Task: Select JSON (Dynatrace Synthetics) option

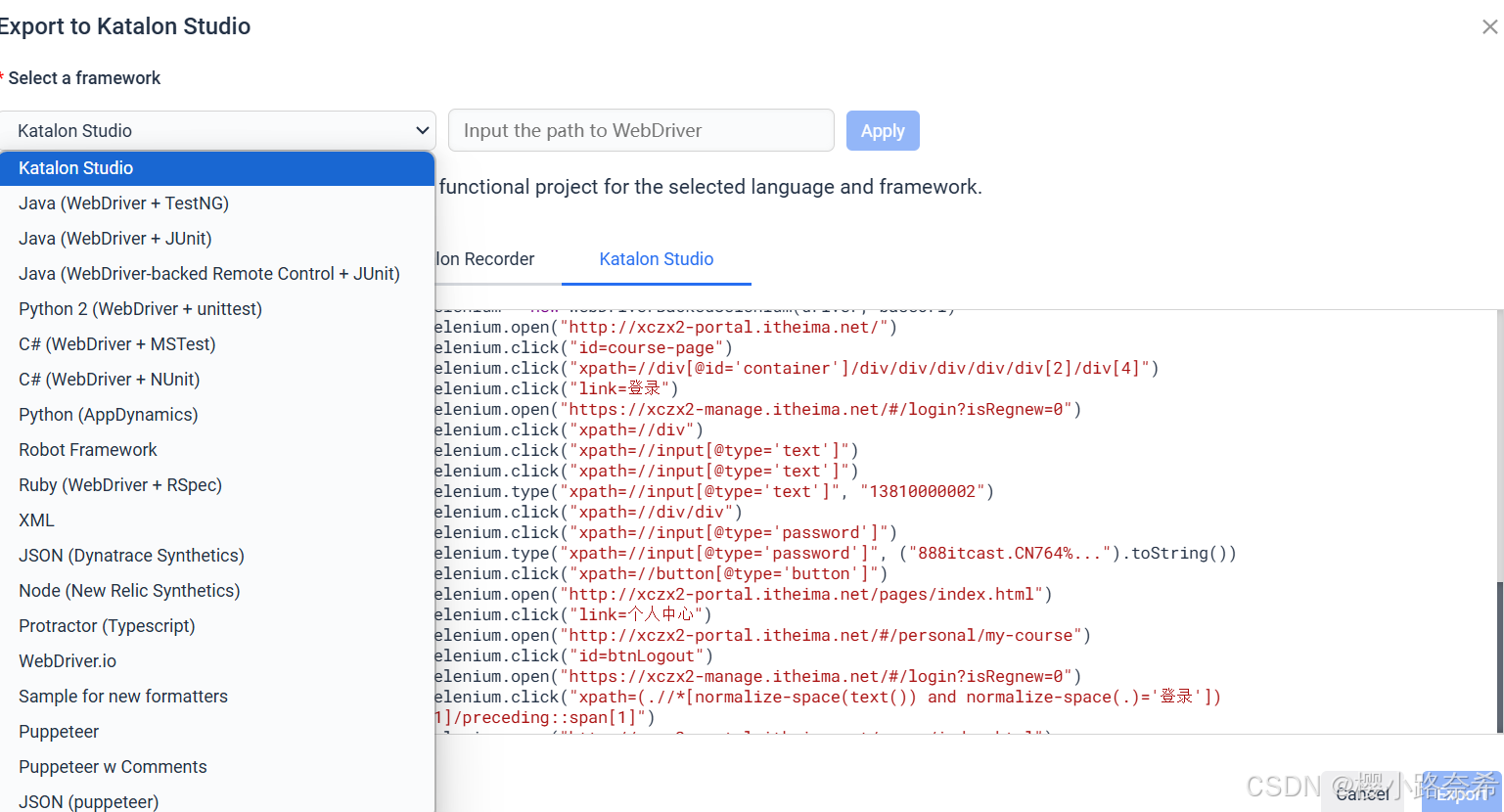Action: pyautogui.click(x=217, y=556)
